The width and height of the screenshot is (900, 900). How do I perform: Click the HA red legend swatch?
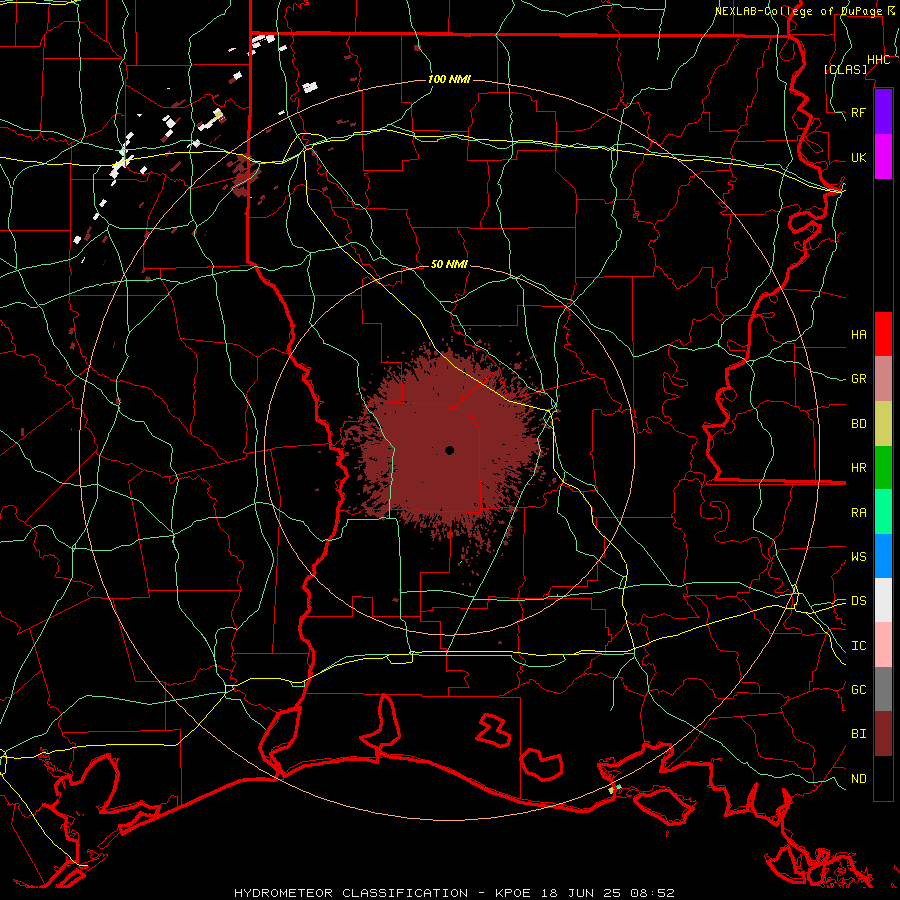point(883,334)
